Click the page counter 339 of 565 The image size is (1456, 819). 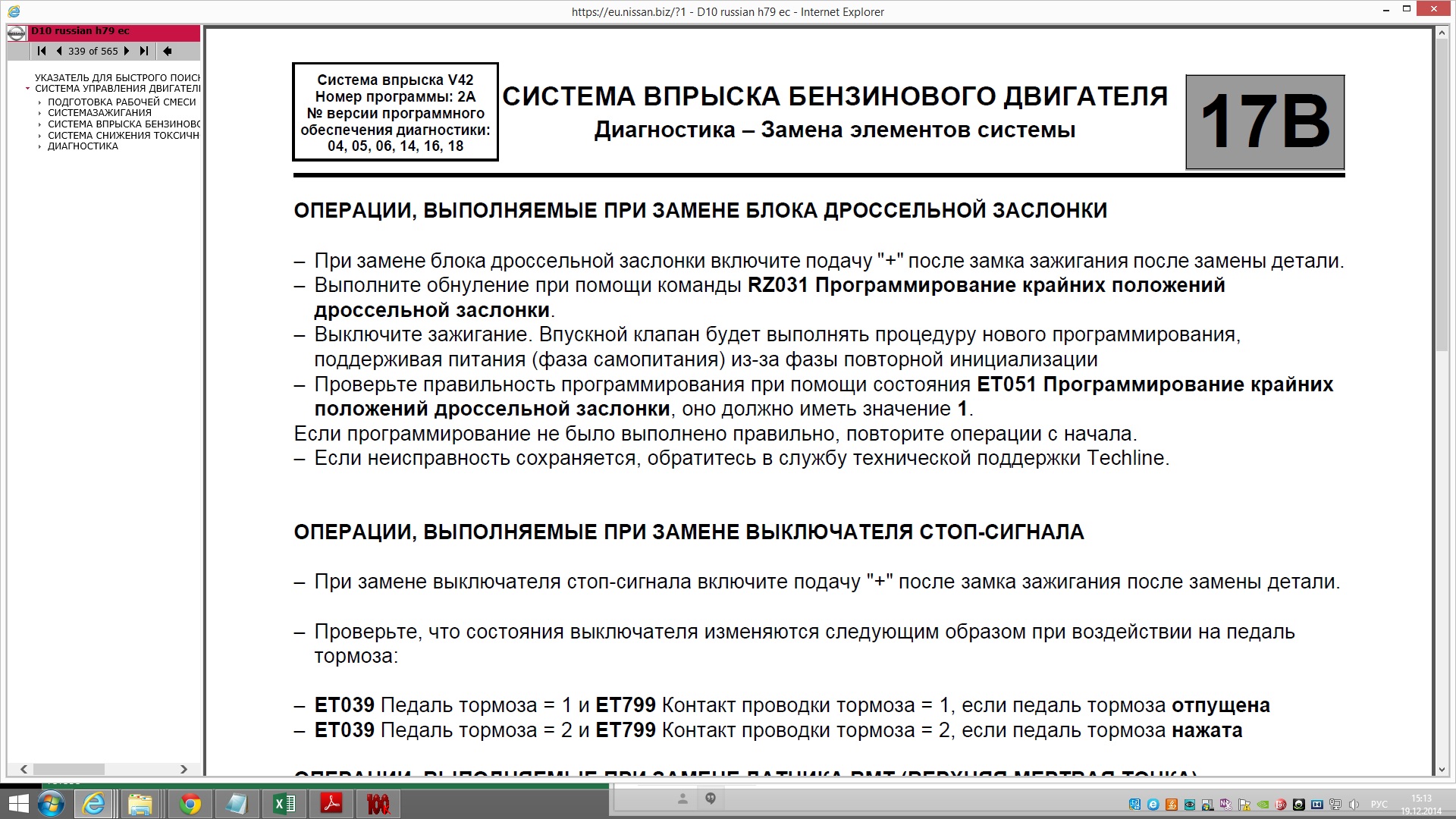(93, 51)
